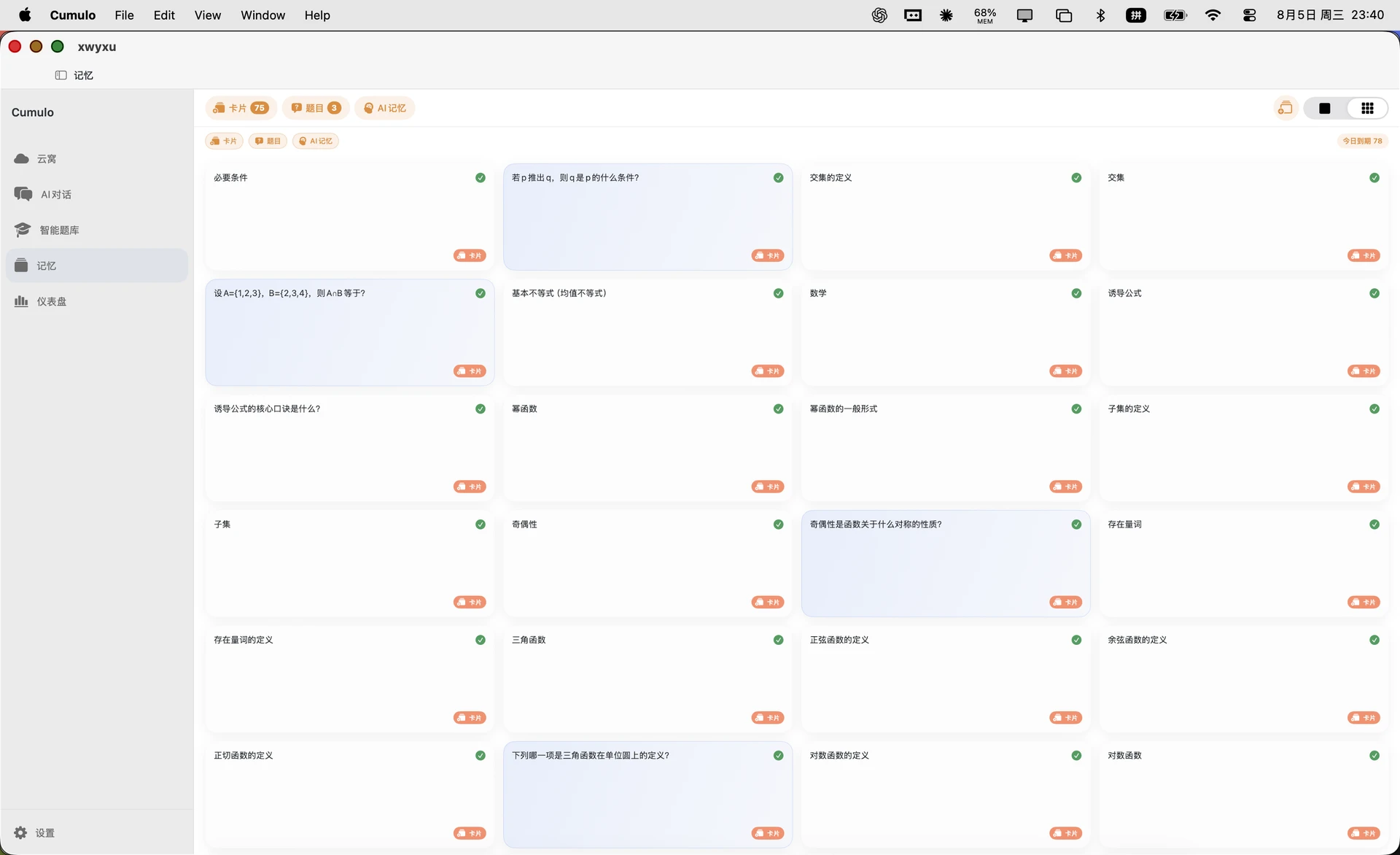
Task: Open the 仪表盘 dashboard view
Action: [96, 301]
